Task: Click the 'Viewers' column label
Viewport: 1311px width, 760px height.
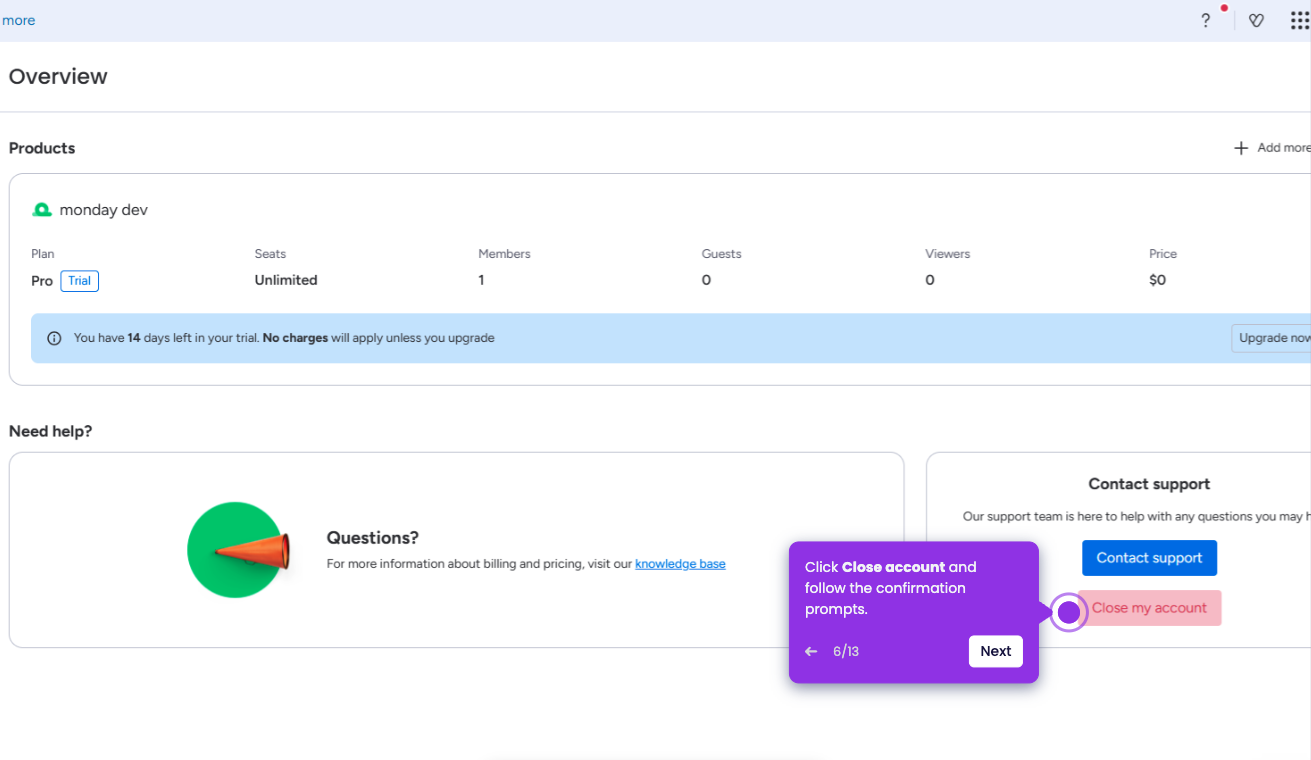Action: 948,254
